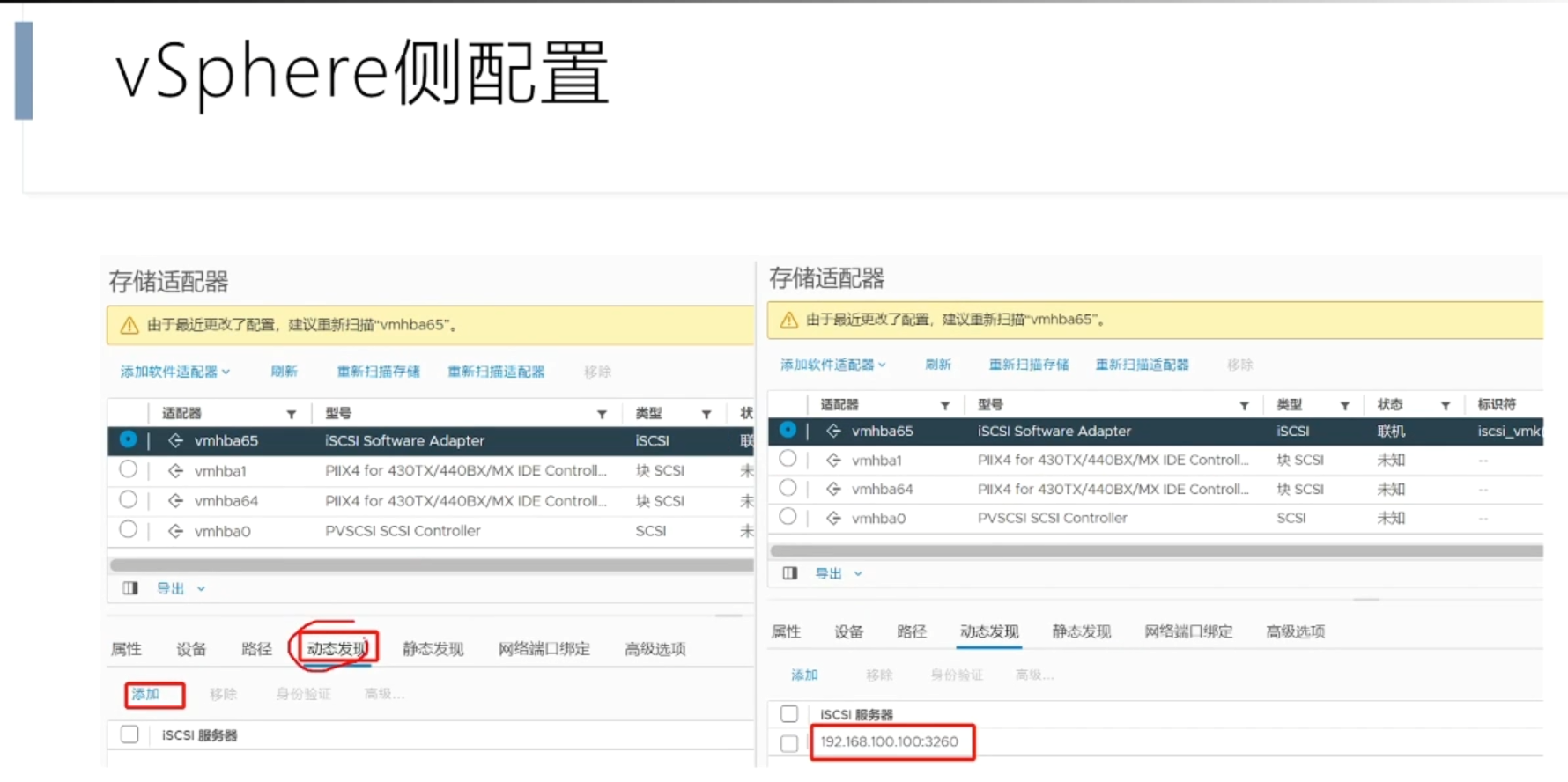
Task: Click 重新扫描适配器 in the left panel toolbar
Action: click(x=496, y=372)
